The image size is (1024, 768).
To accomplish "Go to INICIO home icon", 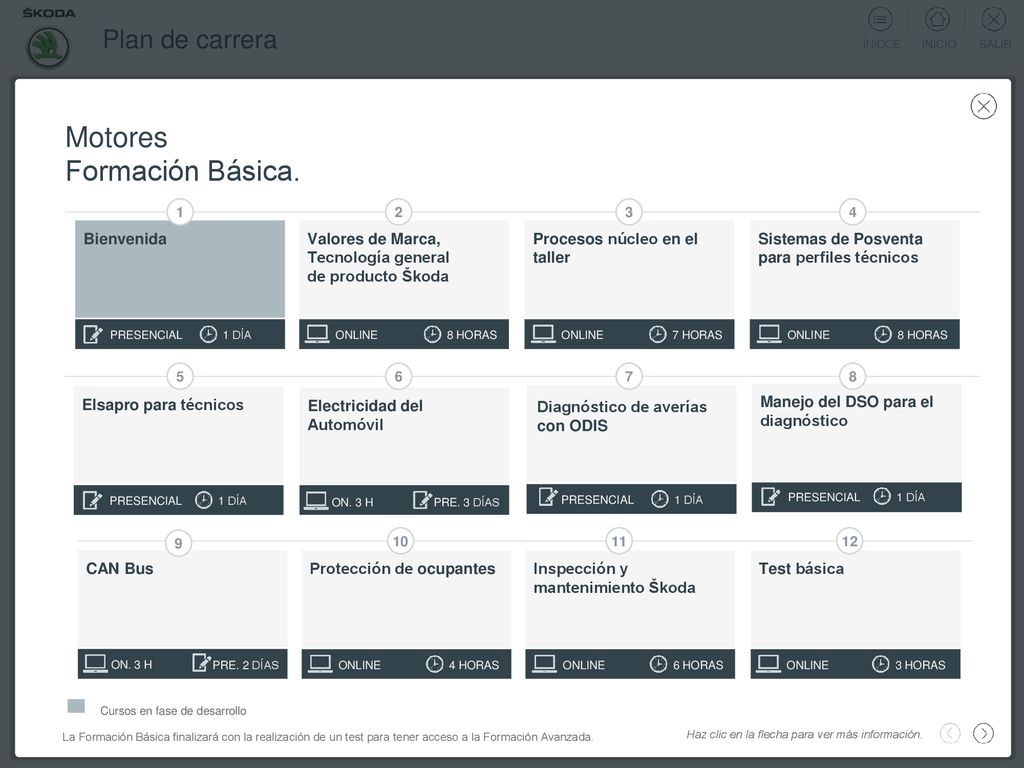I will click(937, 19).
